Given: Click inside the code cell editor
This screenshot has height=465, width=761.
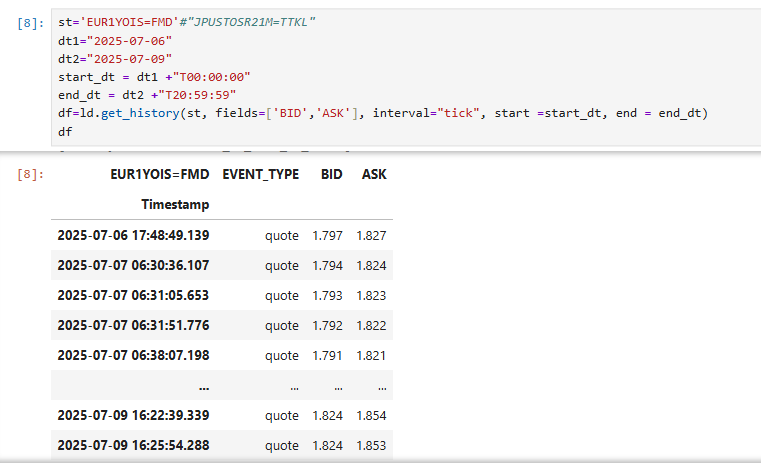Looking at the screenshot, I should (406, 77).
